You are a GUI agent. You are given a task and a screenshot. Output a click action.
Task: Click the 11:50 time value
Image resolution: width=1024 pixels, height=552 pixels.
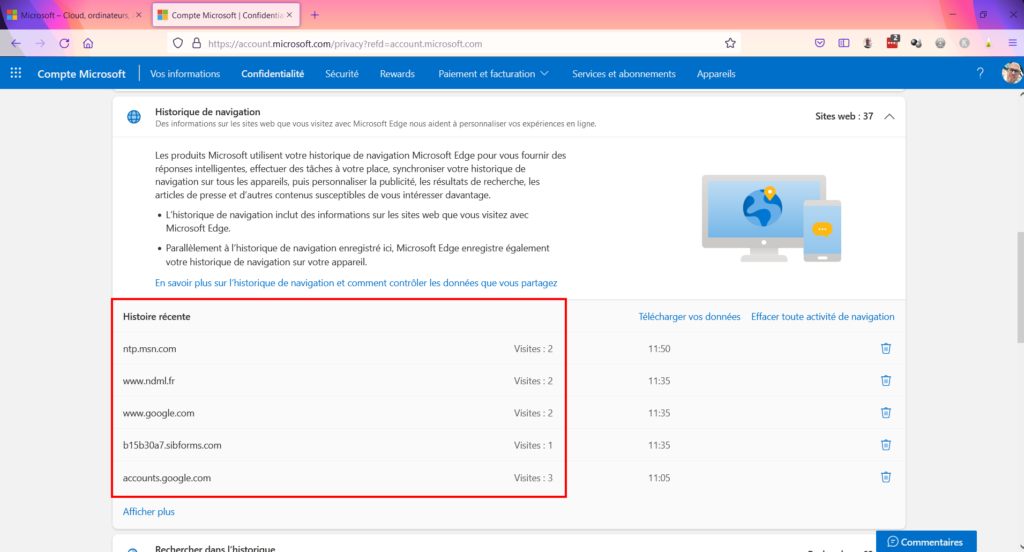[x=659, y=349]
